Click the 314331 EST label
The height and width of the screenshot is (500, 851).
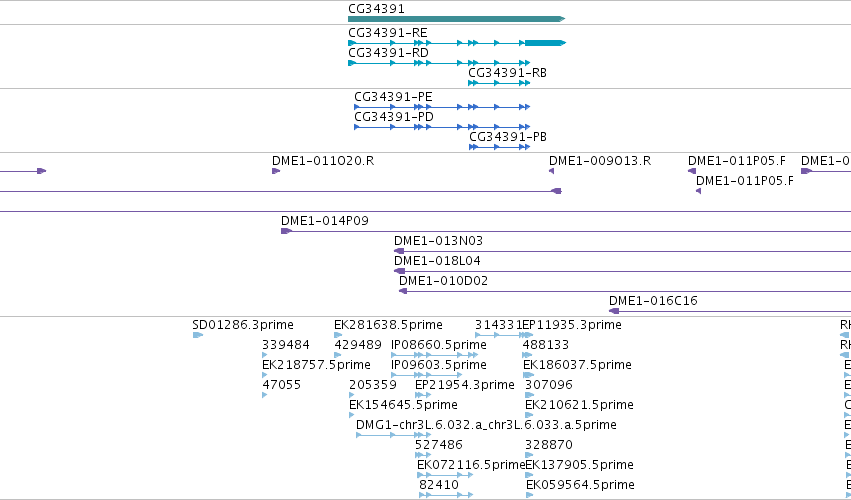pyautogui.click(x=498, y=325)
